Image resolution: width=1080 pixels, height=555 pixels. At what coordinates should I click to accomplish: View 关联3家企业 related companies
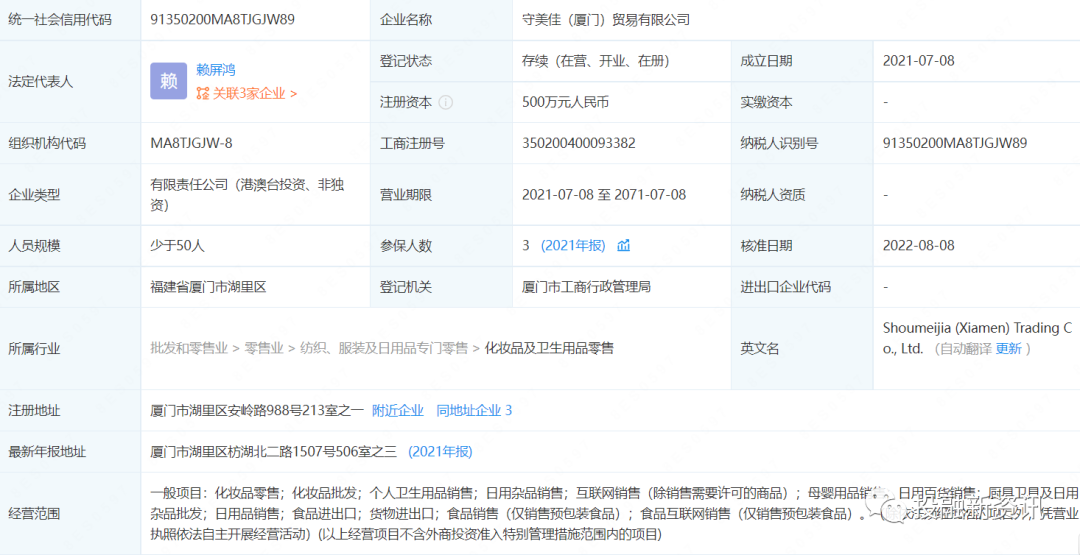247,94
